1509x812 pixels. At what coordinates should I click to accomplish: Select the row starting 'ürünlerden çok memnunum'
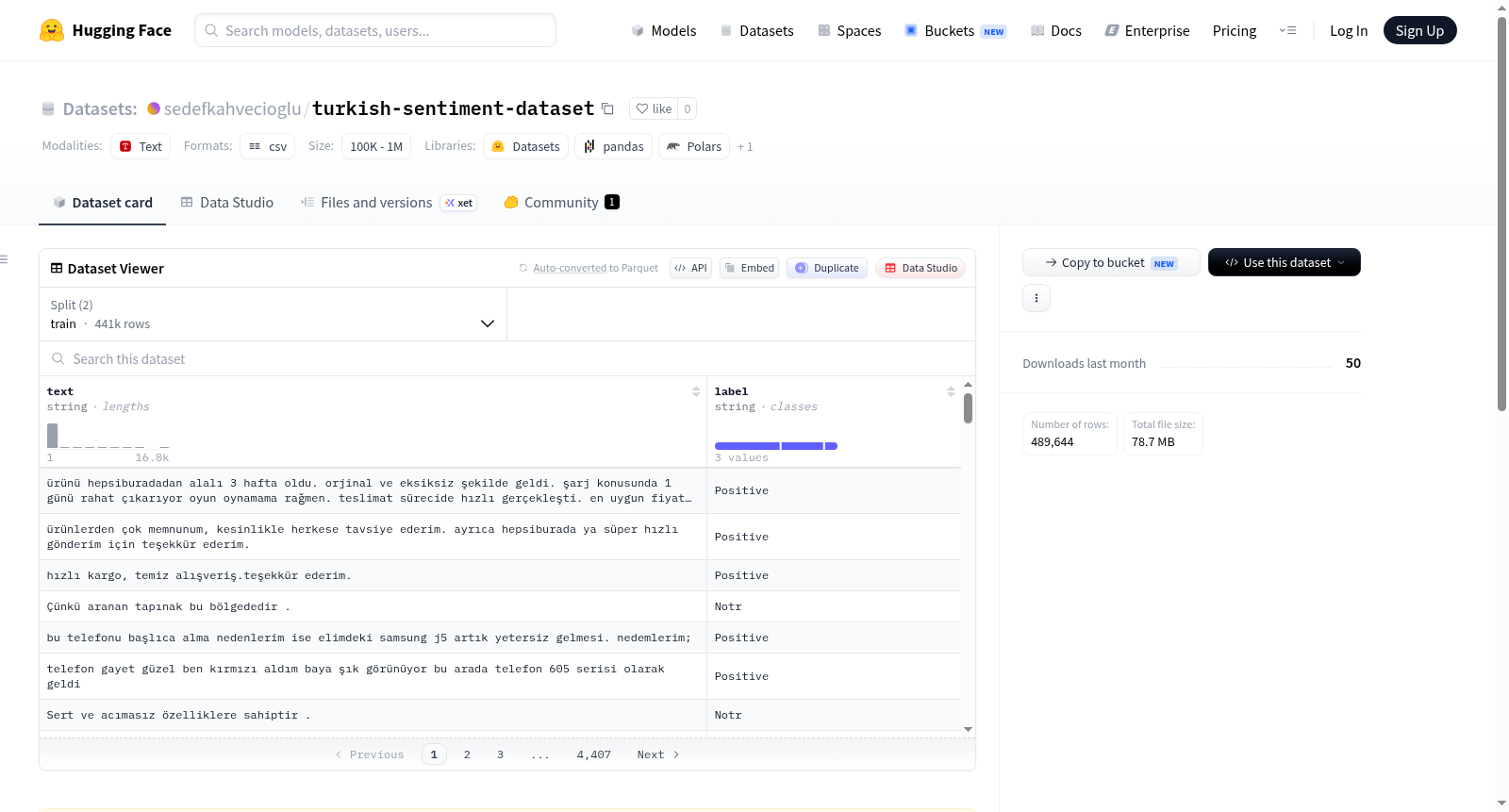(500, 537)
